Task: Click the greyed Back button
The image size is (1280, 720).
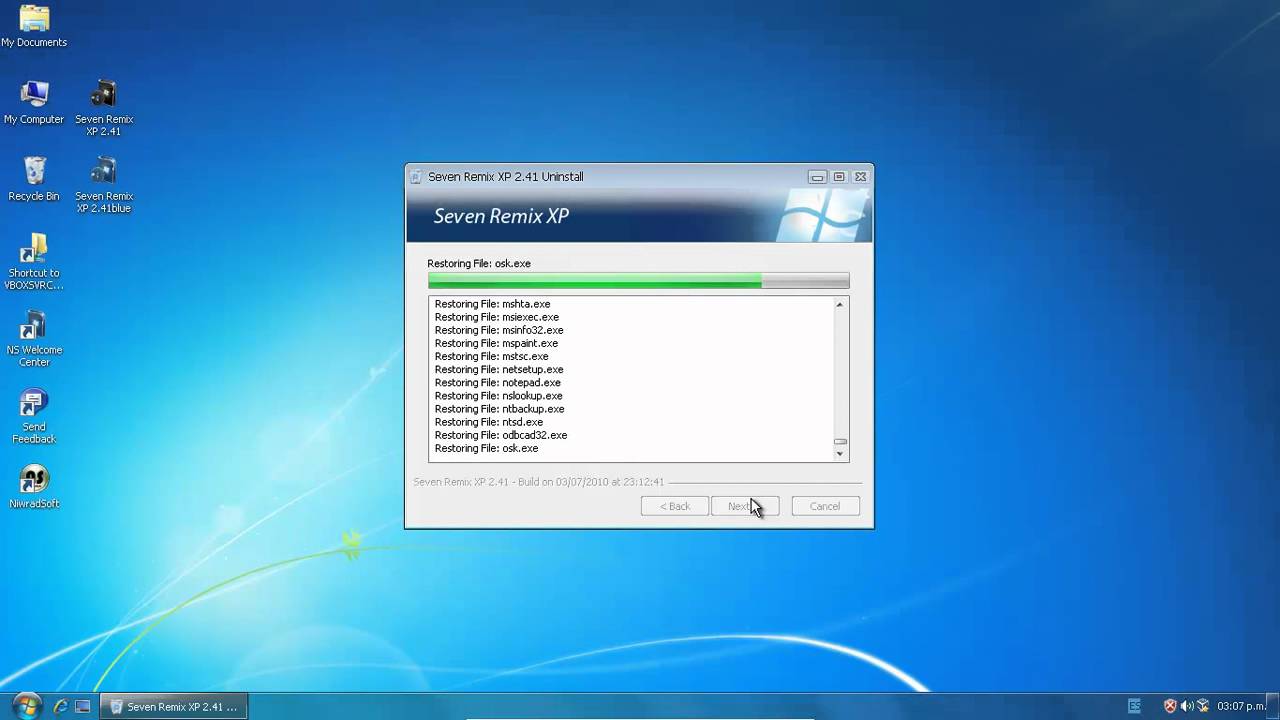Action: pyautogui.click(x=675, y=506)
